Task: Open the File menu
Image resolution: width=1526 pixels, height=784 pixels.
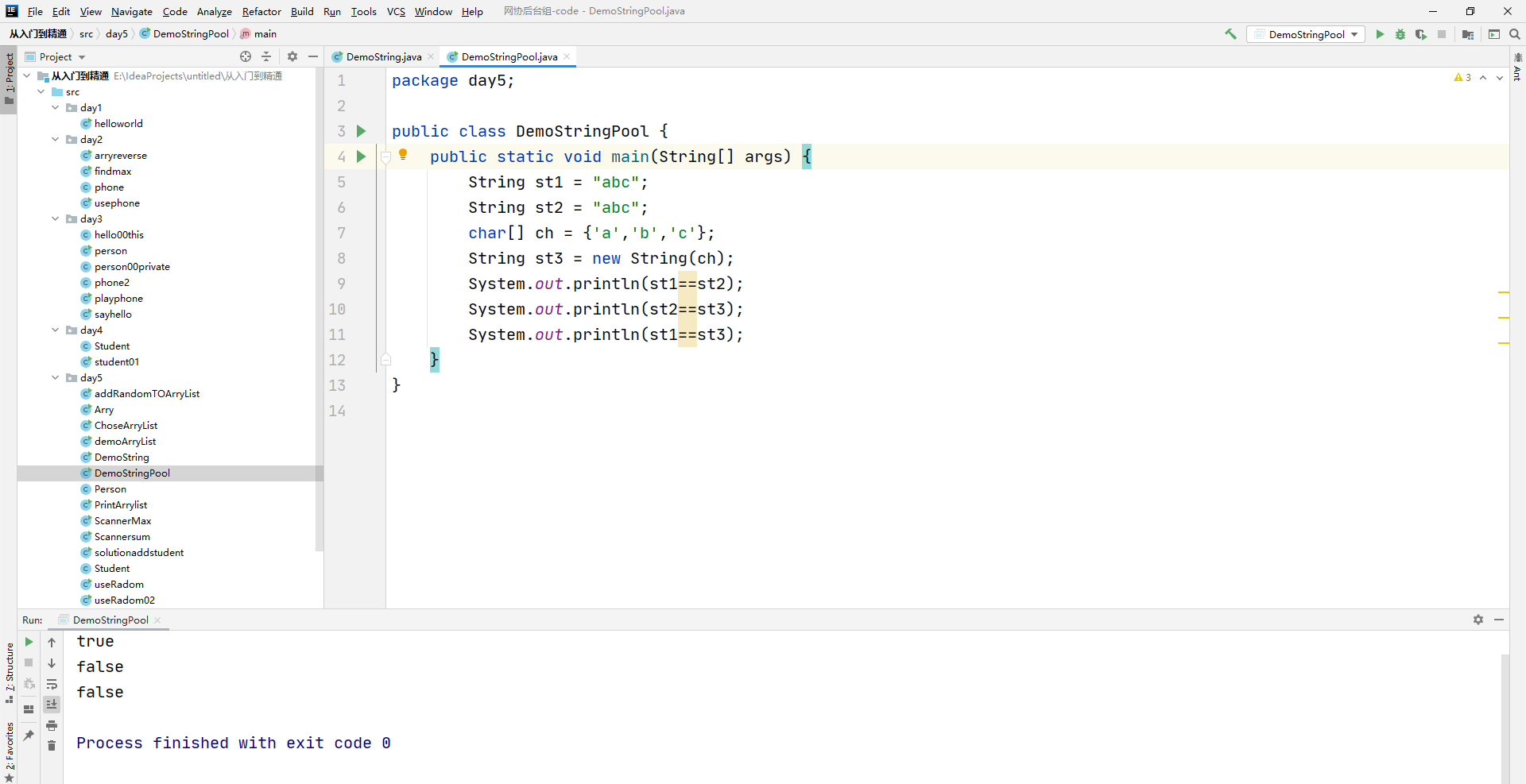Action: 35,11
